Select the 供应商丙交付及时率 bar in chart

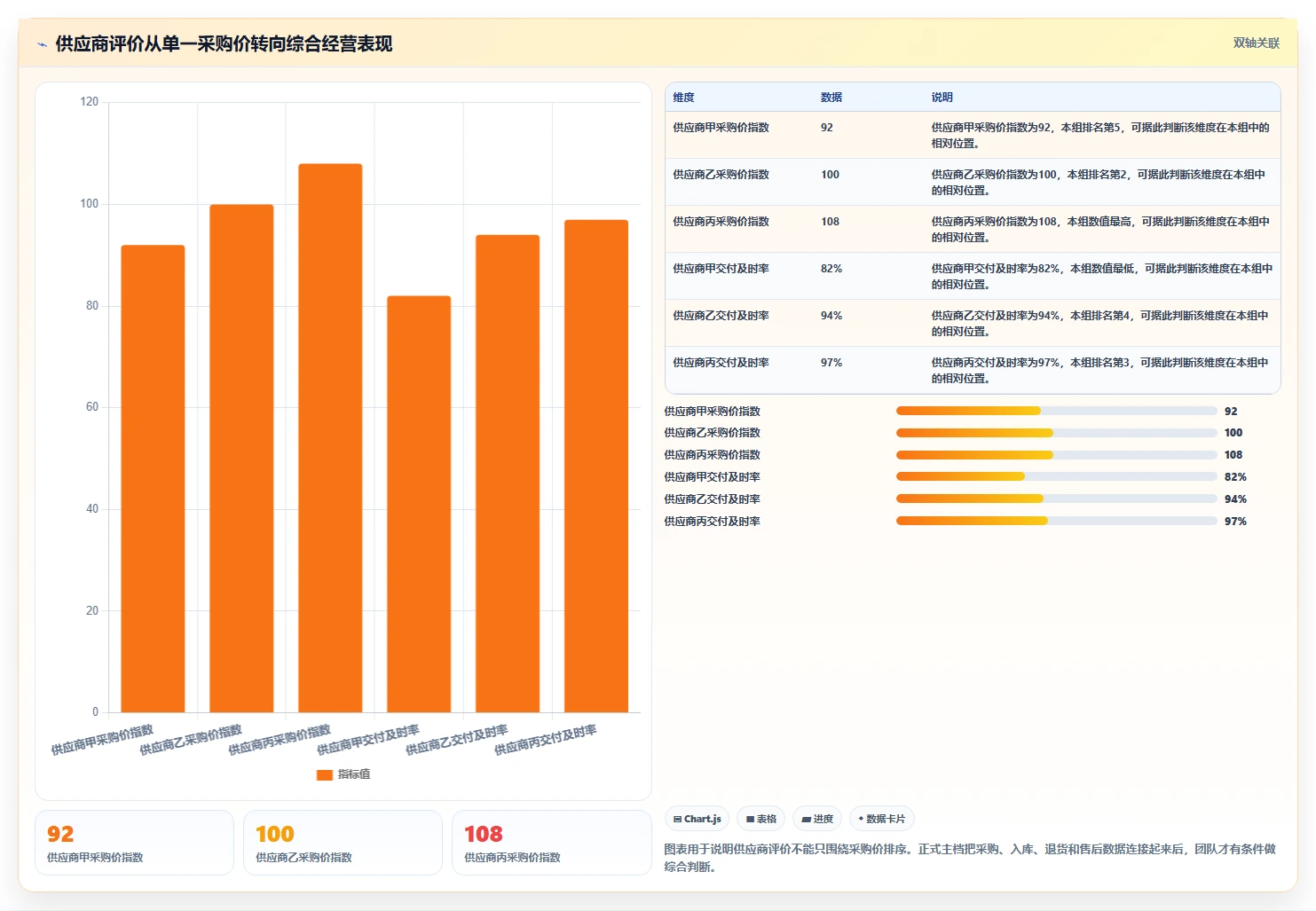click(596, 466)
